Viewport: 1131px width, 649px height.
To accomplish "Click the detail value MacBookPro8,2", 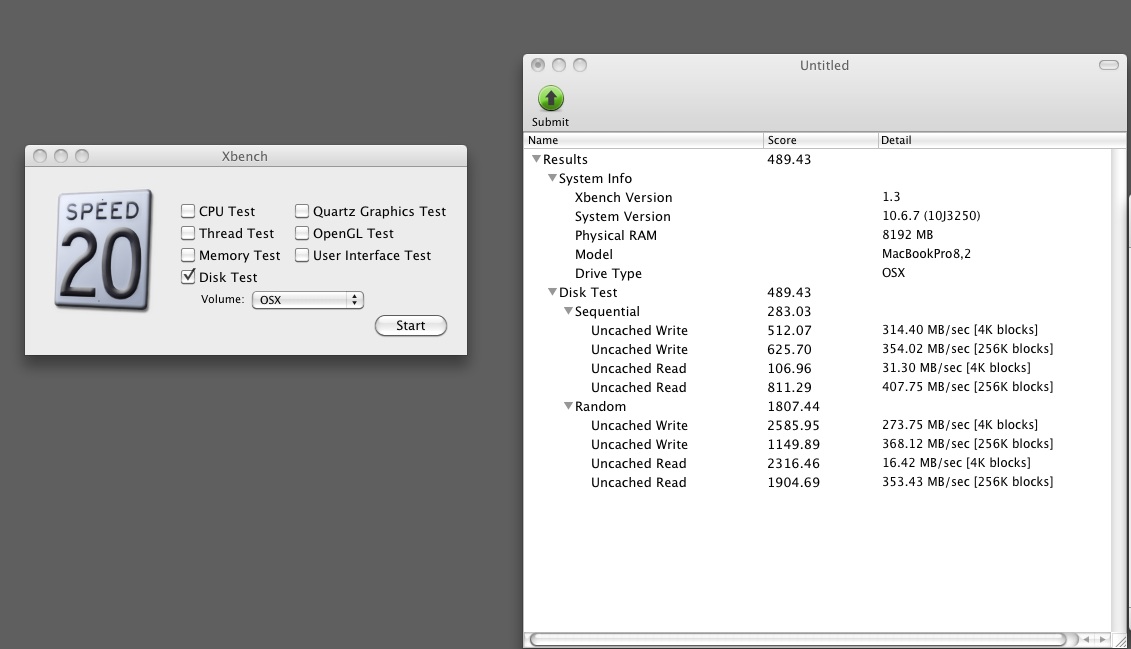I will click(926, 254).
